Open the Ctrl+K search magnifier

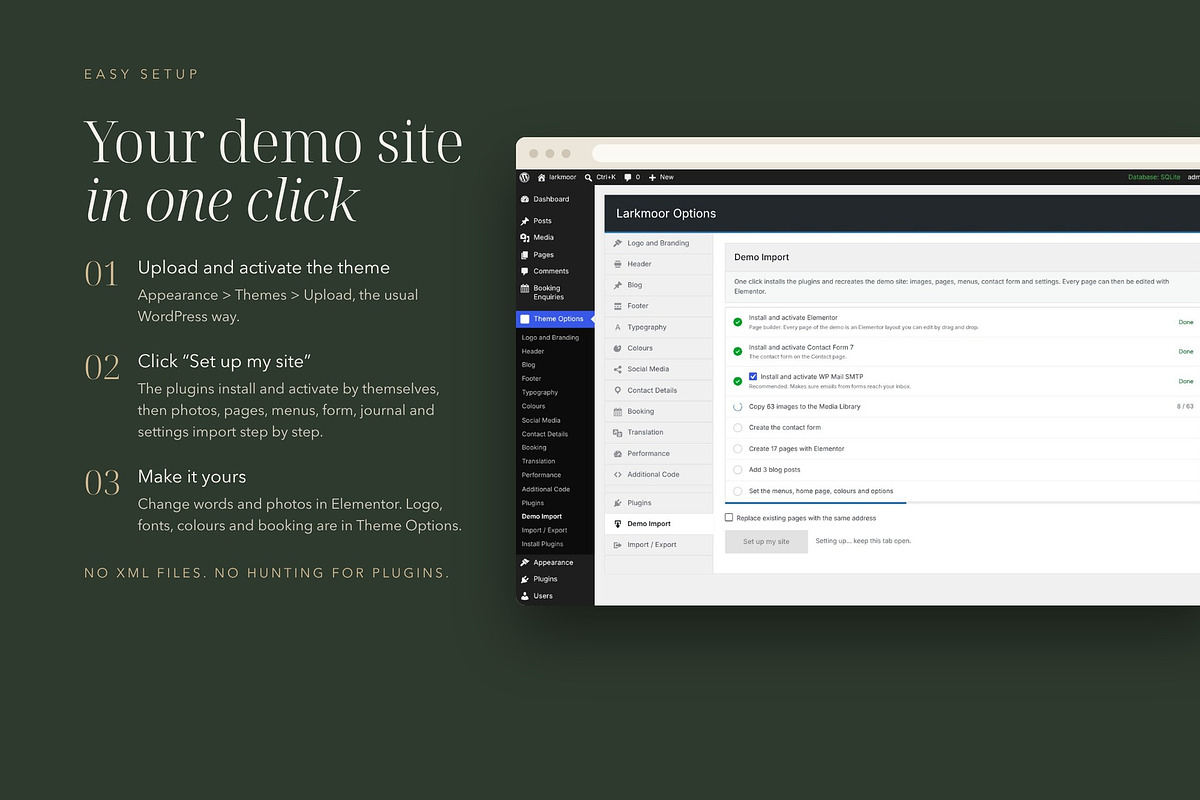click(589, 177)
